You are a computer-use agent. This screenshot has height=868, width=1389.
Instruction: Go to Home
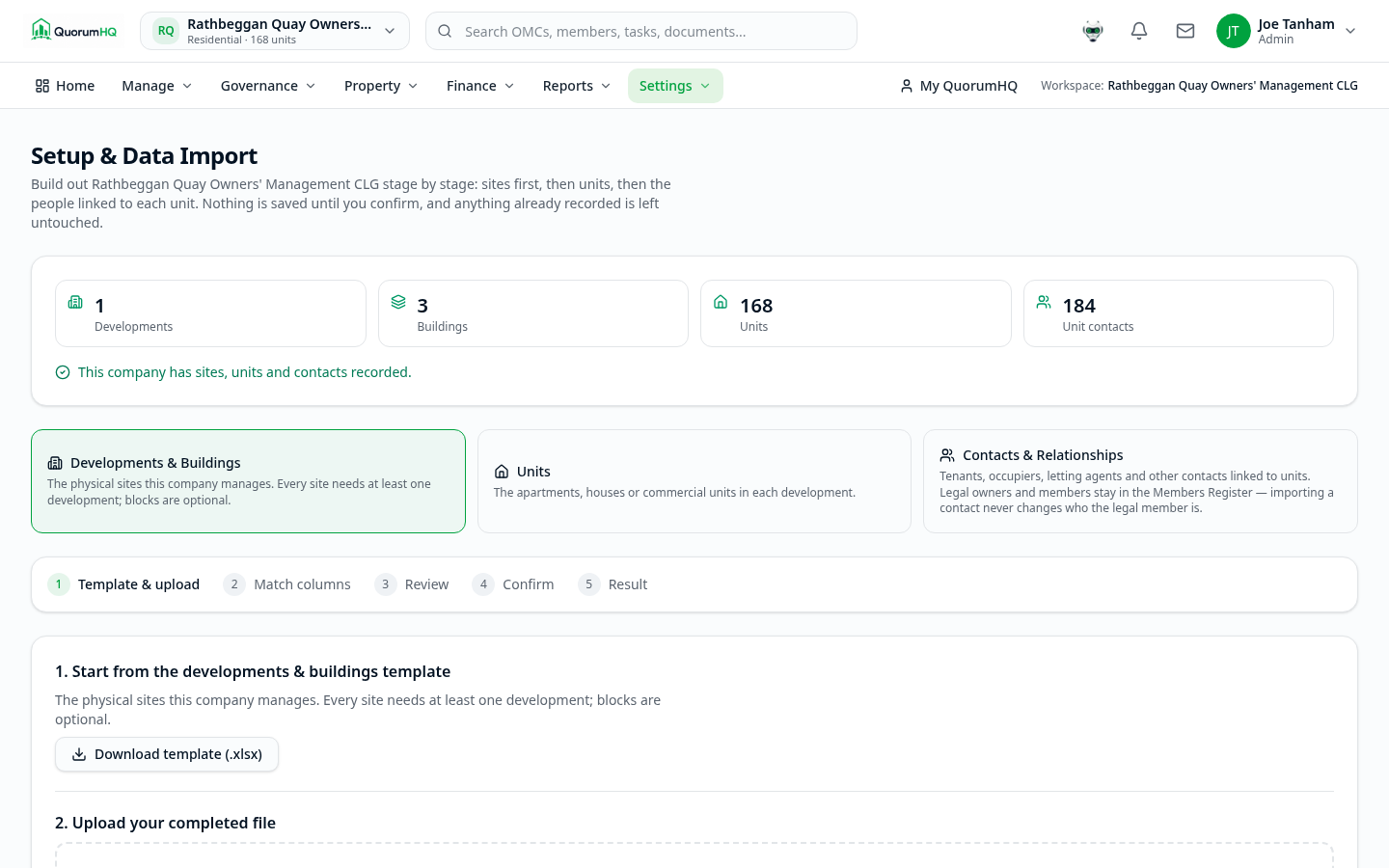(x=65, y=86)
